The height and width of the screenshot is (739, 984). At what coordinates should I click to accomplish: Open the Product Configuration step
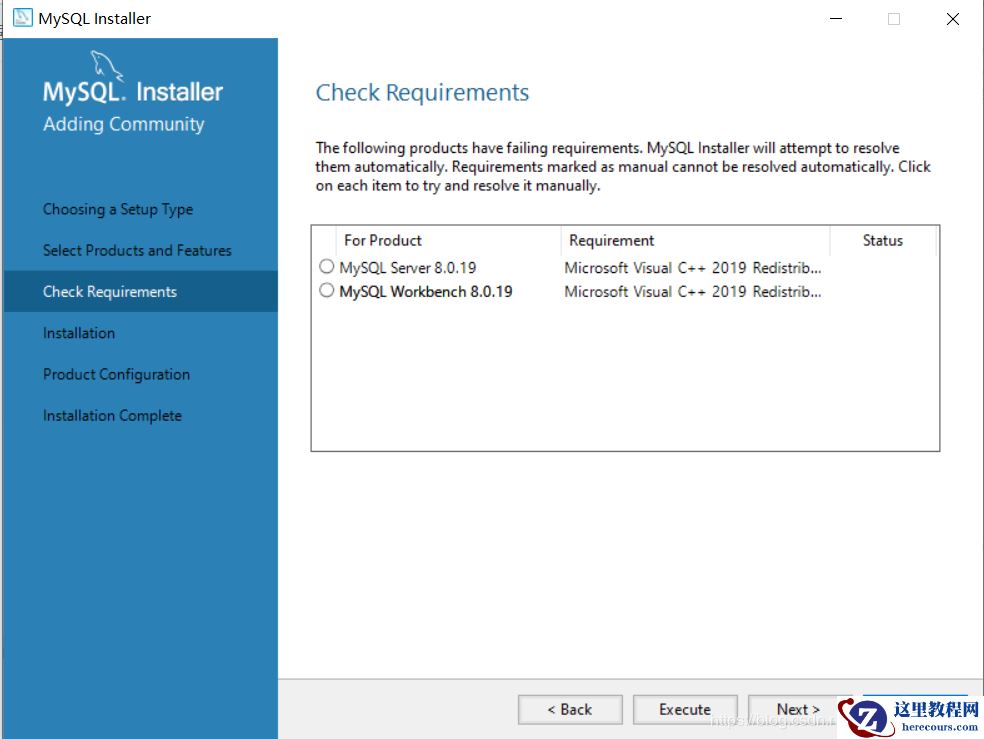116,375
